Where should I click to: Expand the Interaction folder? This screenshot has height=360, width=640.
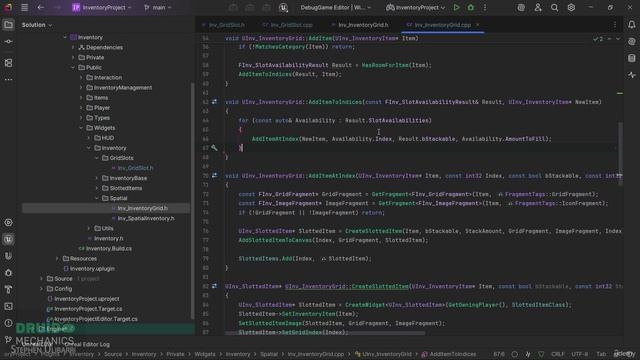81,78
